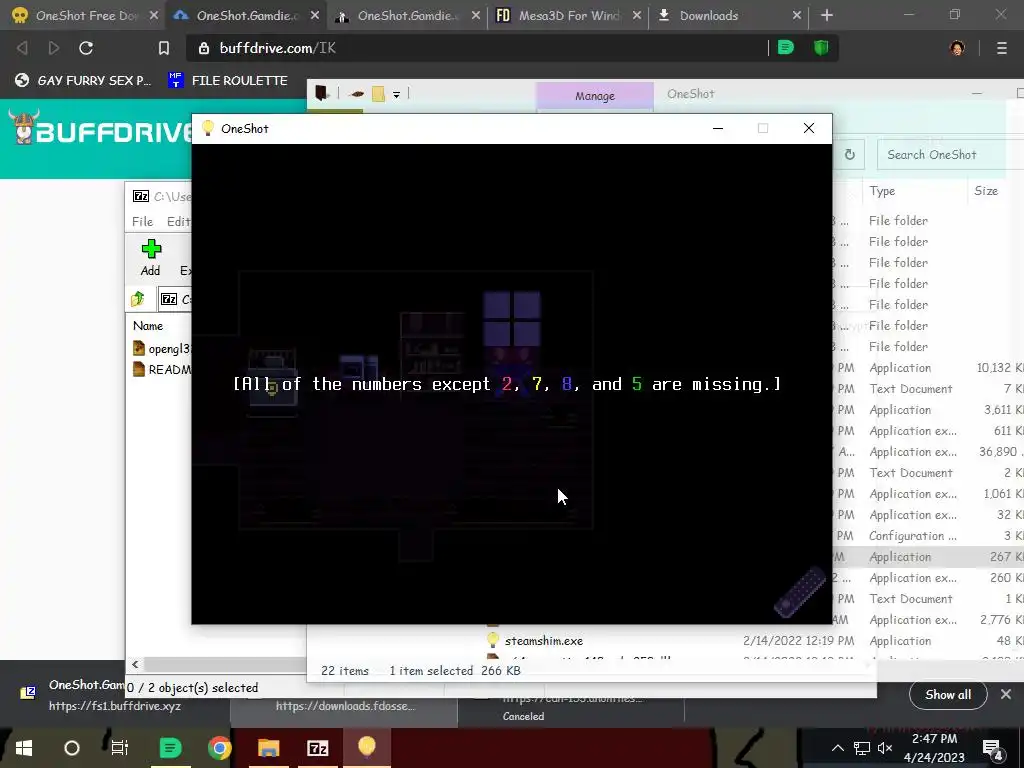Sort Explorer files by Type column
Screen dimensions: 1024x768
coord(882,191)
